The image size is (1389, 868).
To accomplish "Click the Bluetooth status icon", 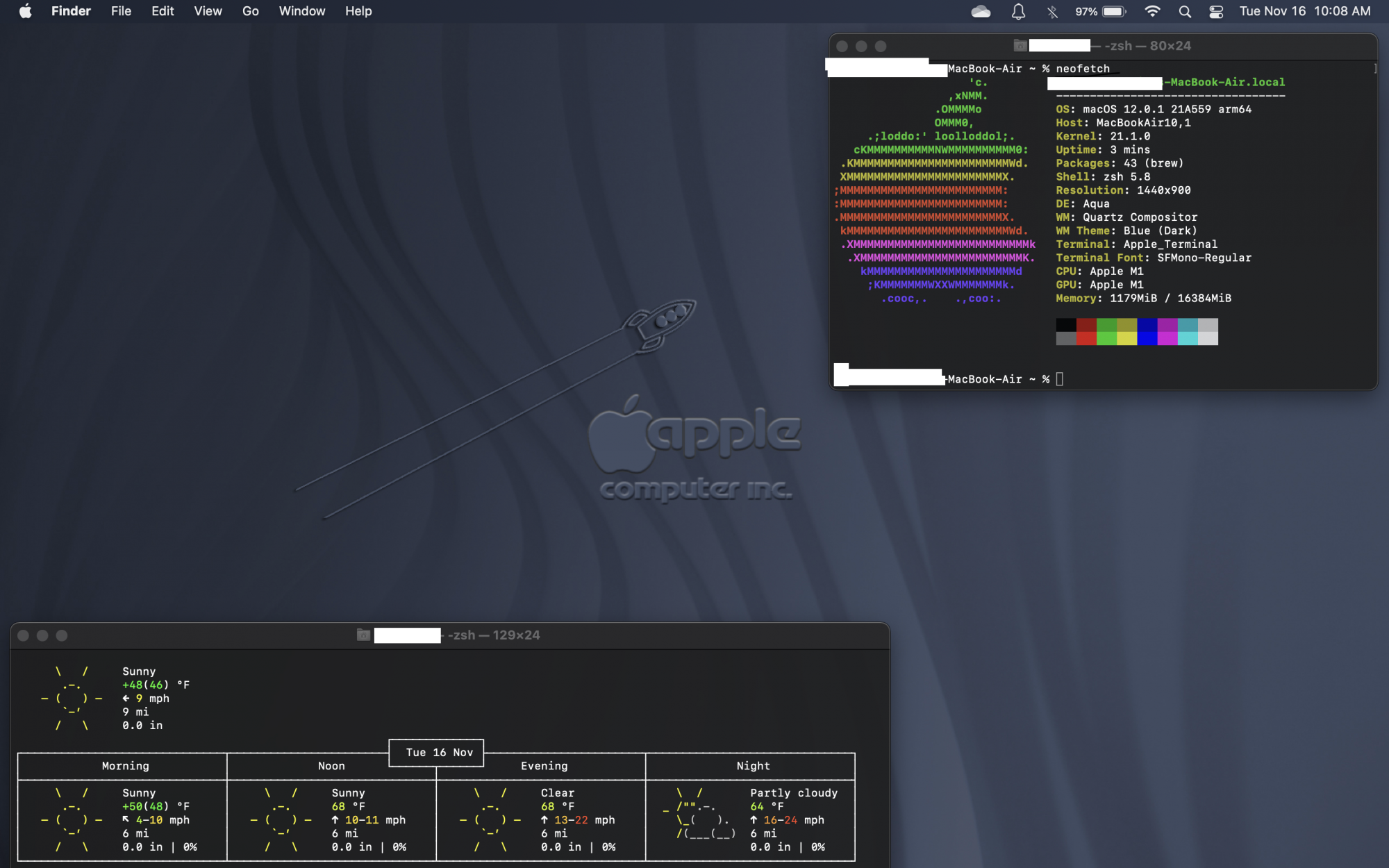I will pyautogui.click(x=1052, y=11).
